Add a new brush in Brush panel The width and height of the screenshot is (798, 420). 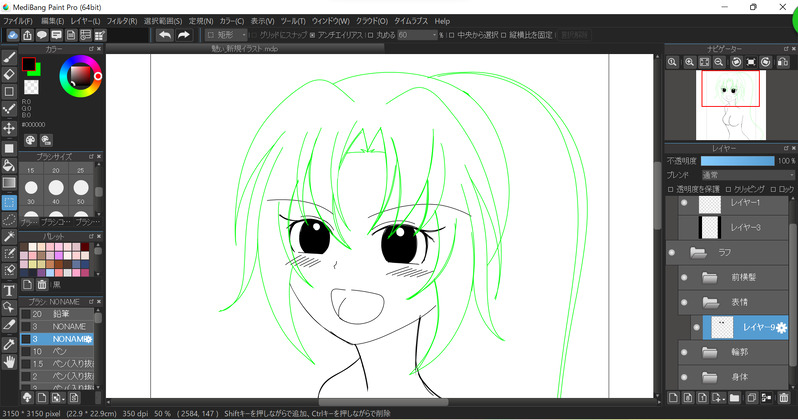coord(42,398)
